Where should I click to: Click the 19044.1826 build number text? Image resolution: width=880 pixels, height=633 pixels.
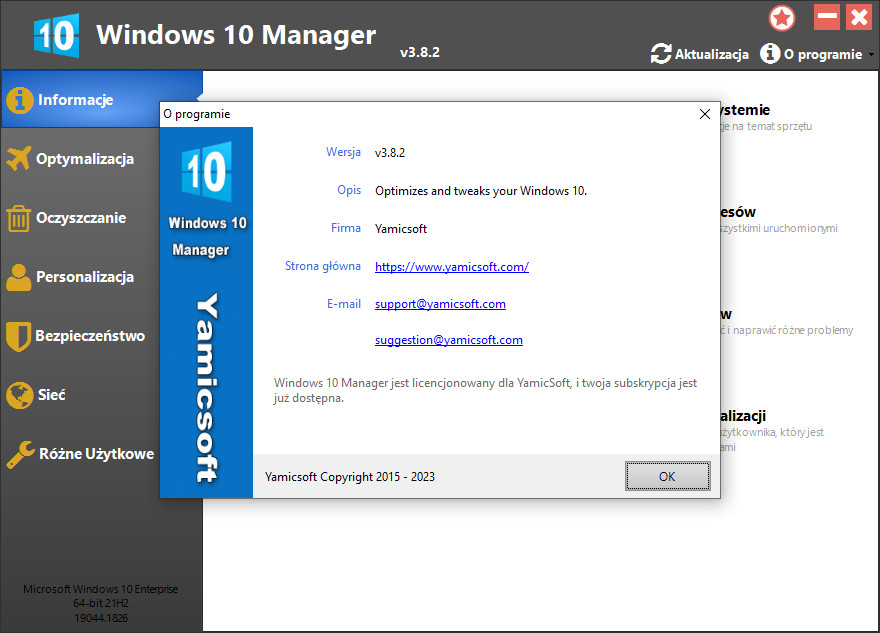(x=101, y=618)
